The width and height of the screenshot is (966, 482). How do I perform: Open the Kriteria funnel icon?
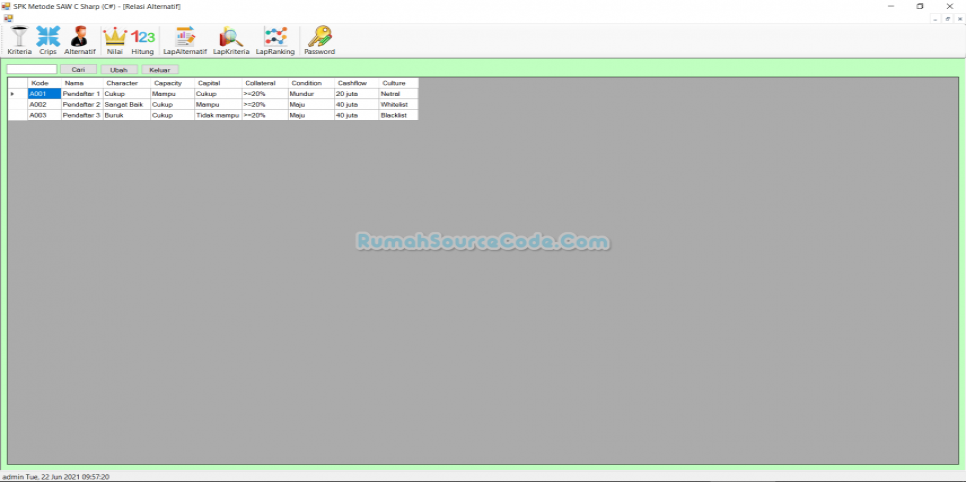coord(19,39)
